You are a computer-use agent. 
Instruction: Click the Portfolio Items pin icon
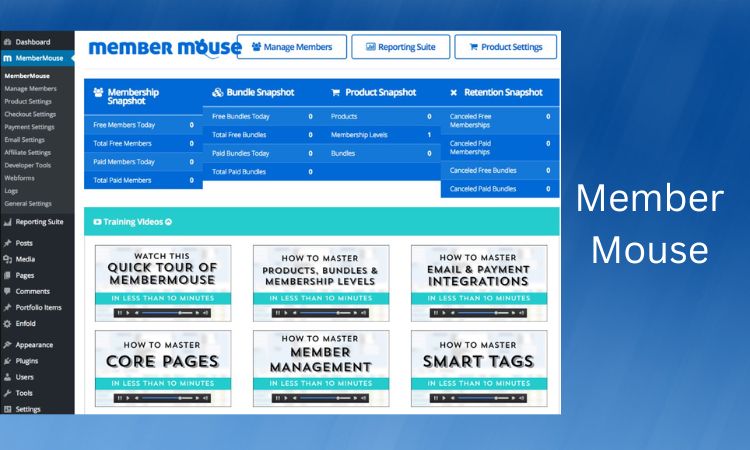click(8, 307)
